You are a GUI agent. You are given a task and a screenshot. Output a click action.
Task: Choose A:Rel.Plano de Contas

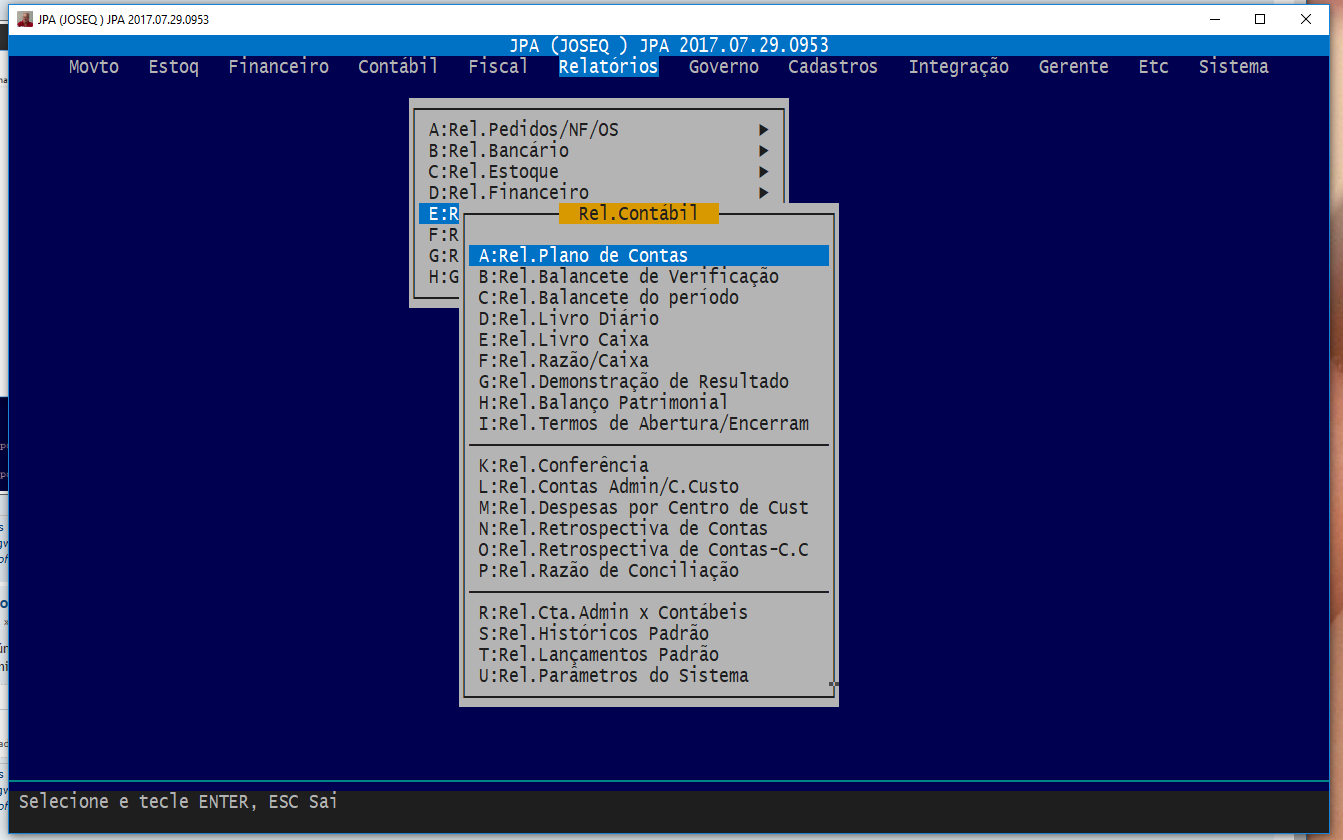649,256
